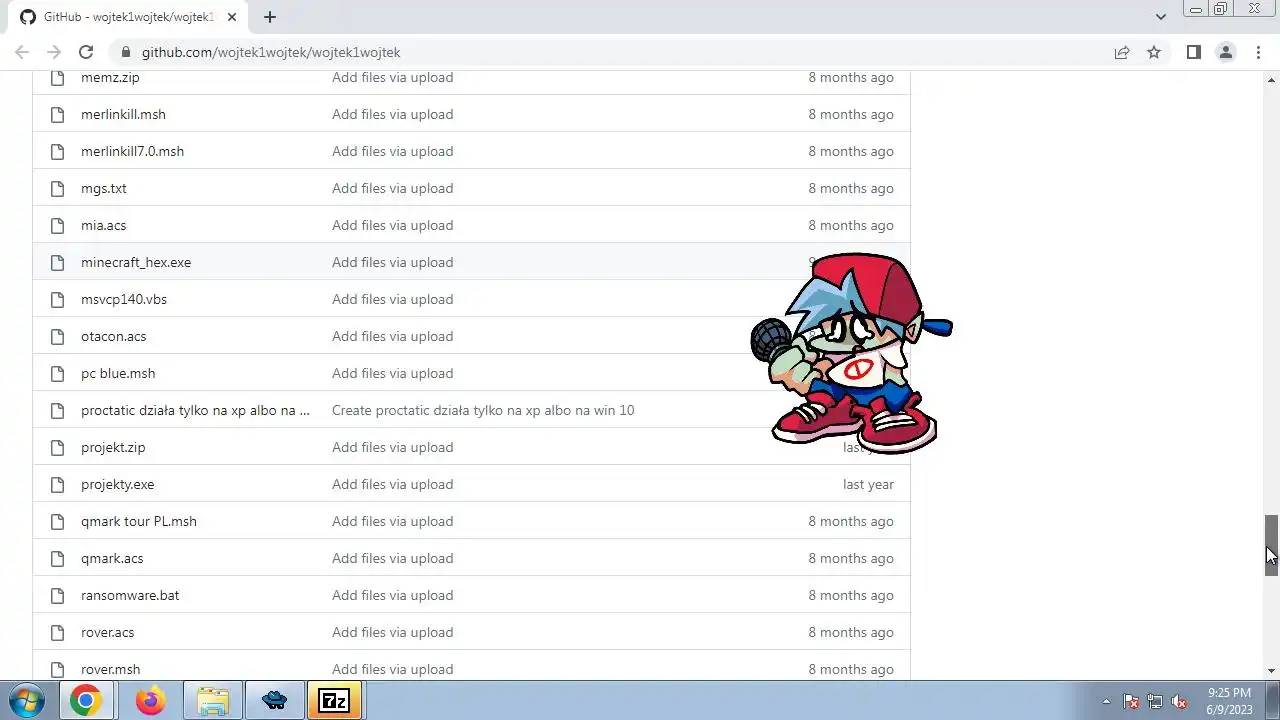Screen dimensions: 1280x720
Task: Open the minecraft_hex.exe file
Action: [136, 262]
